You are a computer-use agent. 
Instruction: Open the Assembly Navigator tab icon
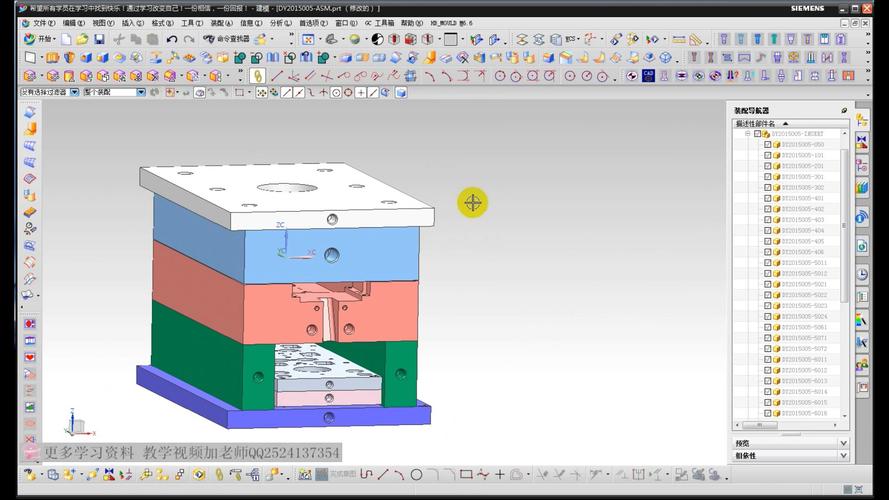(862, 121)
